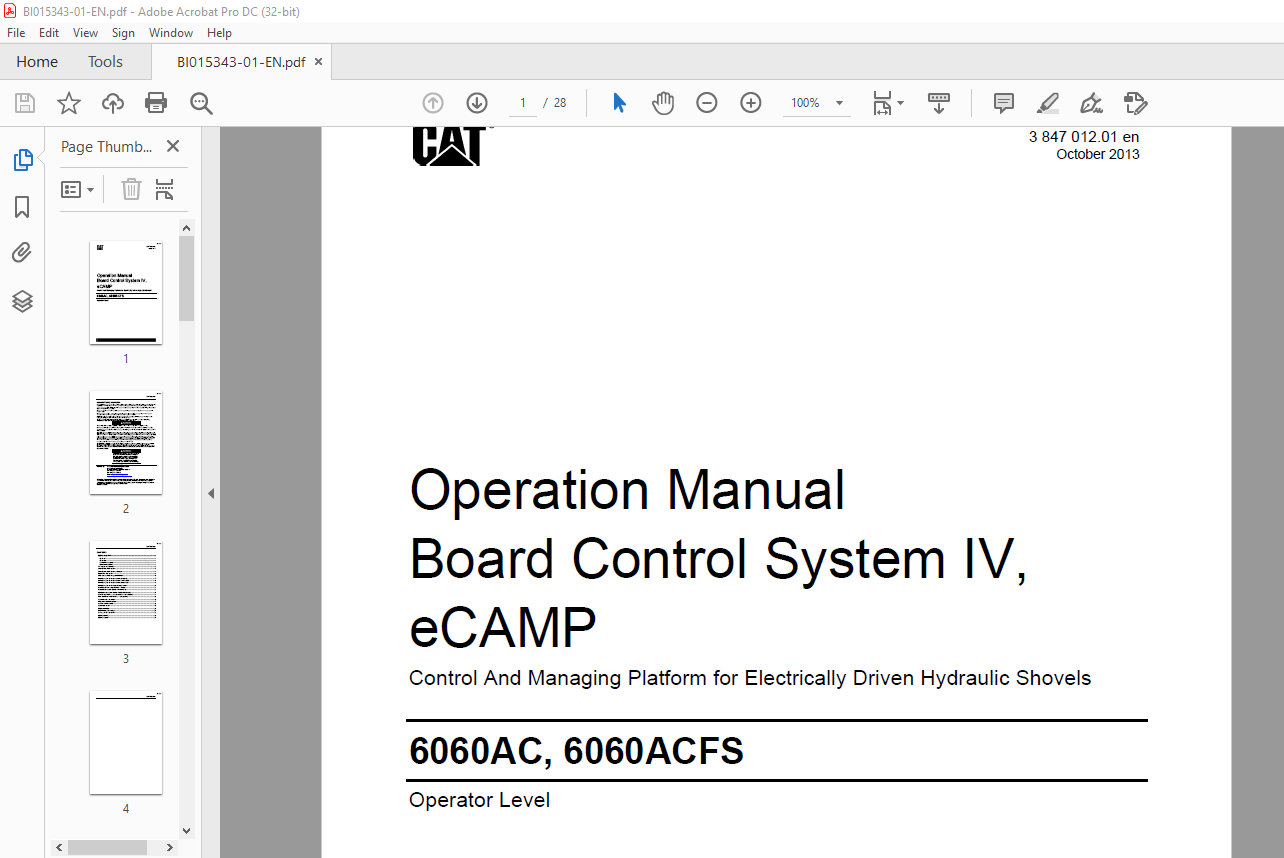
Task: Select page 4 thumbnail
Action: pyautogui.click(x=126, y=742)
